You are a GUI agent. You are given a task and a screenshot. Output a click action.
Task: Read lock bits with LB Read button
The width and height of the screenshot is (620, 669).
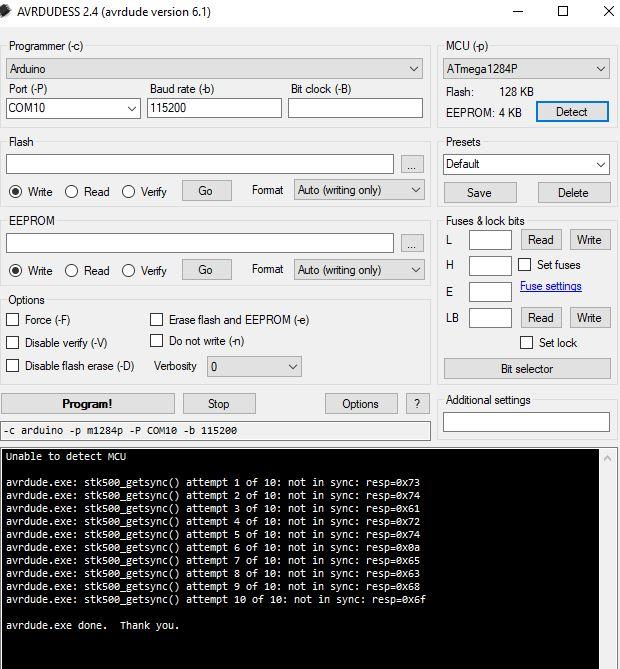point(541,318)
